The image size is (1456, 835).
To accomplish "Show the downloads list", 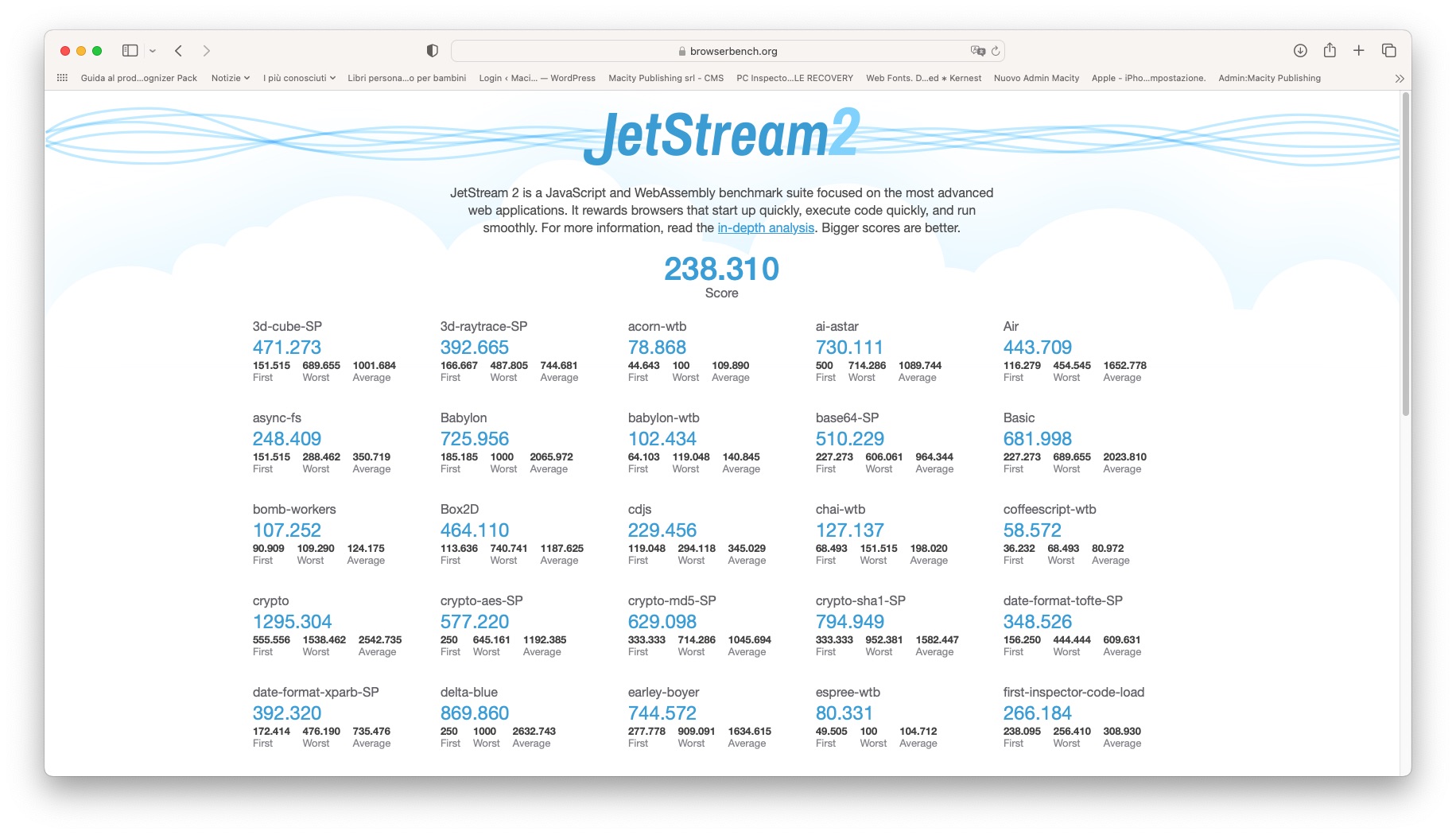I will click(1300, 51).
